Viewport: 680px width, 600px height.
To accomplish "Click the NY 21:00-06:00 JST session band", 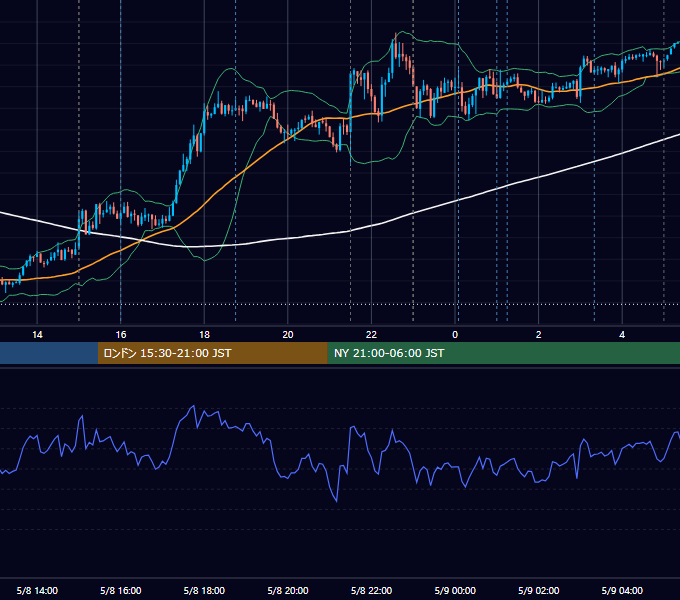I will coord(503,353).
